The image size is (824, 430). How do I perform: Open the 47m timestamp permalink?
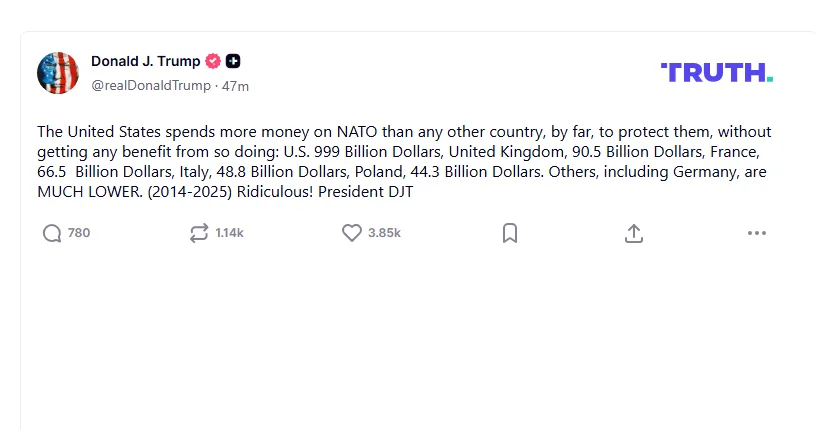tap(235, 86)
